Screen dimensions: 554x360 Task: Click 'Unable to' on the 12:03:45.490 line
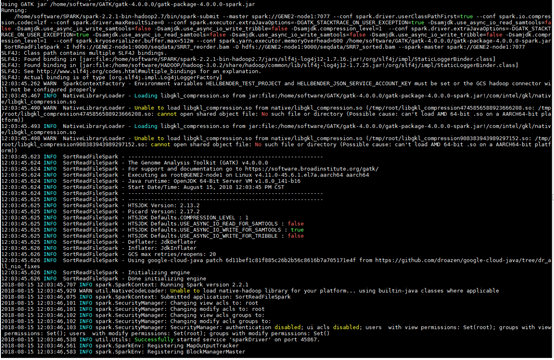click(149, 108)
